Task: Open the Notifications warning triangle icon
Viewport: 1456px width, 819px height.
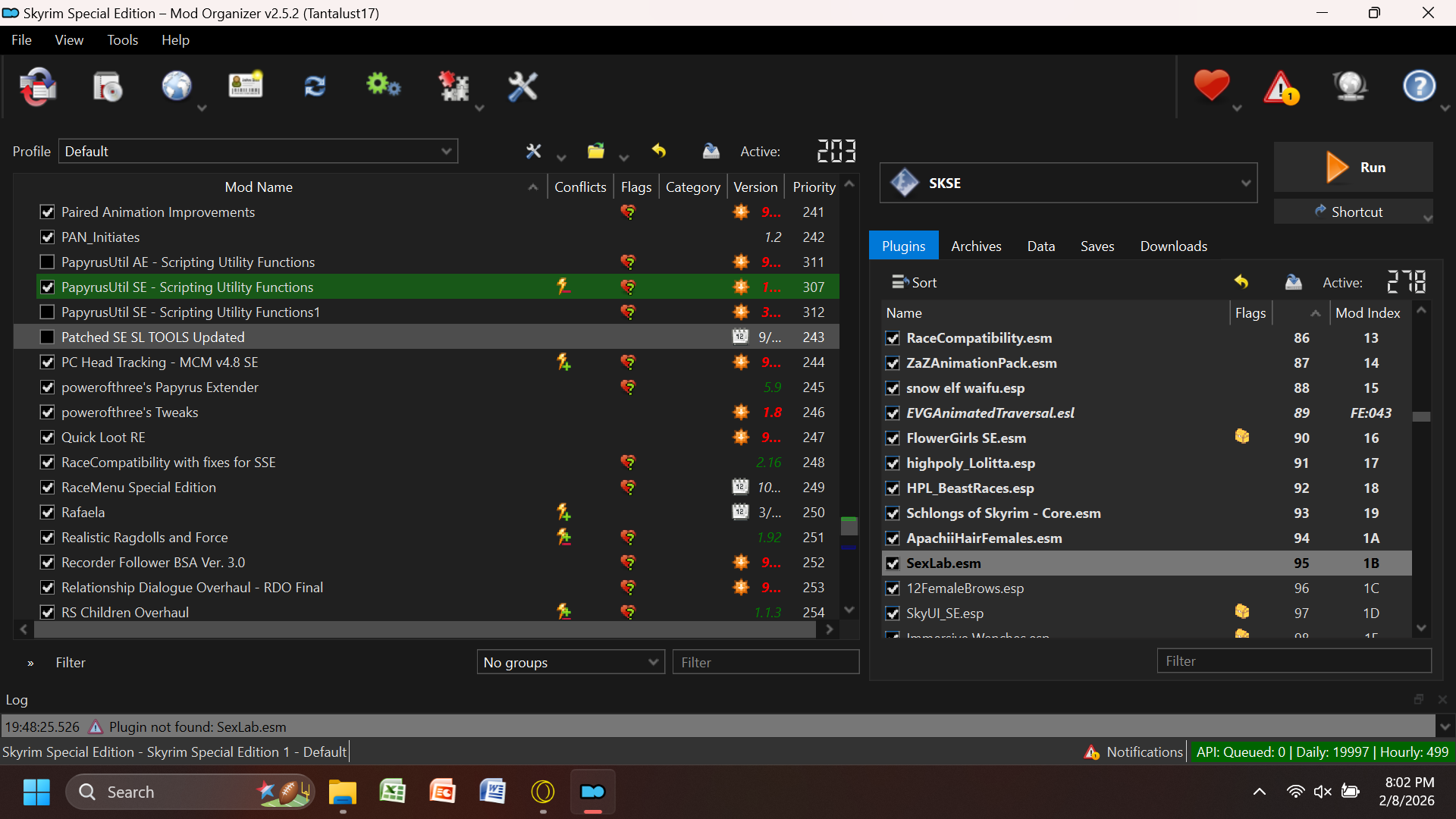Action: [x=1281, y=87]
